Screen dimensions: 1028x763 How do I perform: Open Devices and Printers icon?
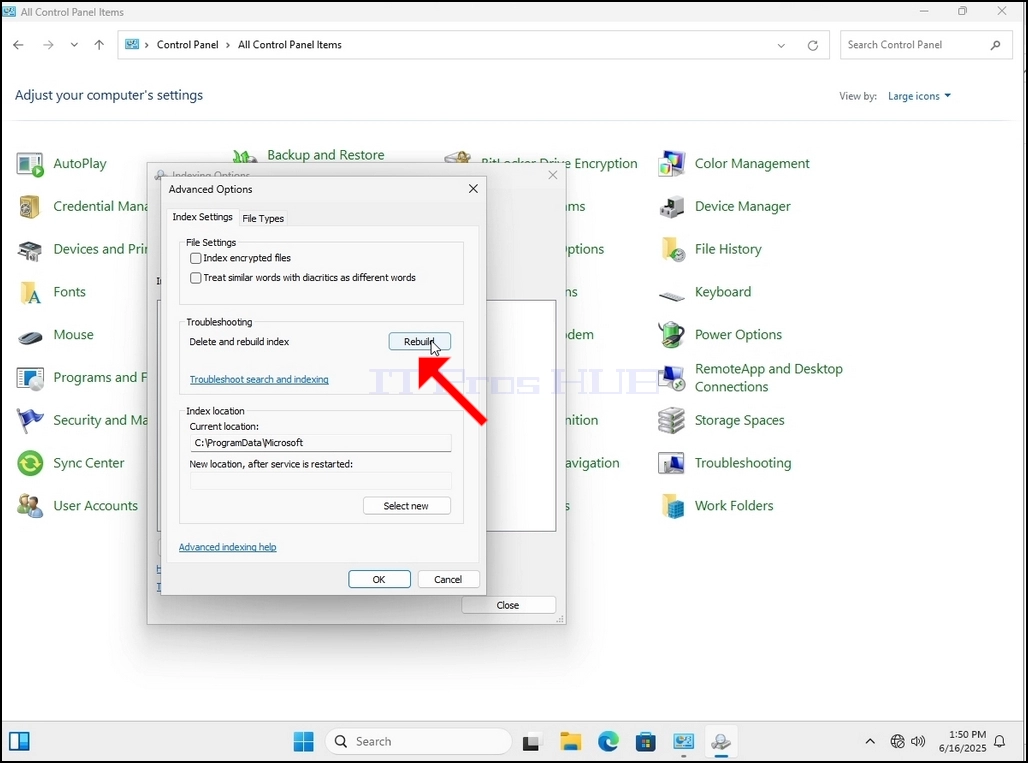pos(30,250)
